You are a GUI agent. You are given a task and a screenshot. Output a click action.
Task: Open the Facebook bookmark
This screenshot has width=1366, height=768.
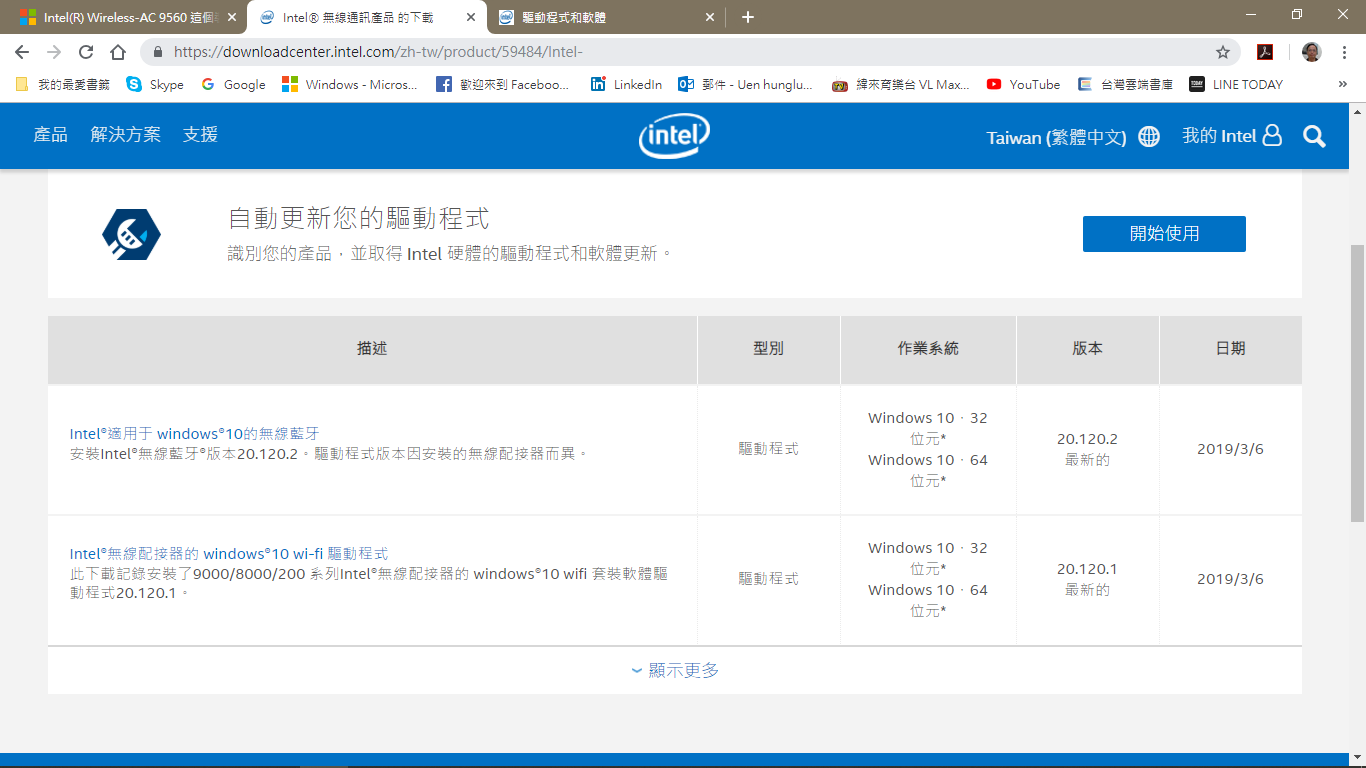click(503, 85)
